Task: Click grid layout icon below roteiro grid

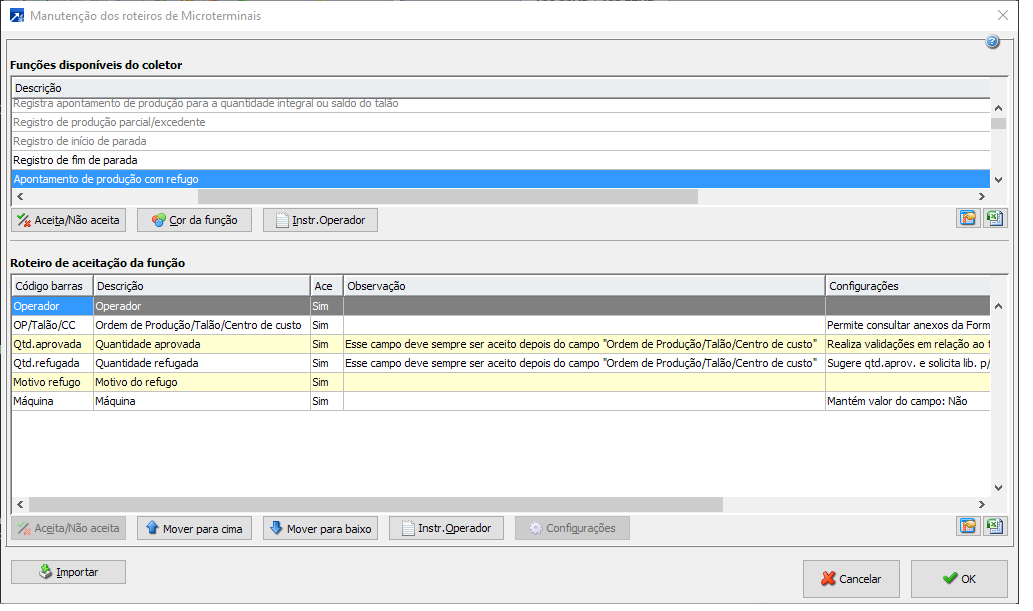Action: tap(967, 527)
